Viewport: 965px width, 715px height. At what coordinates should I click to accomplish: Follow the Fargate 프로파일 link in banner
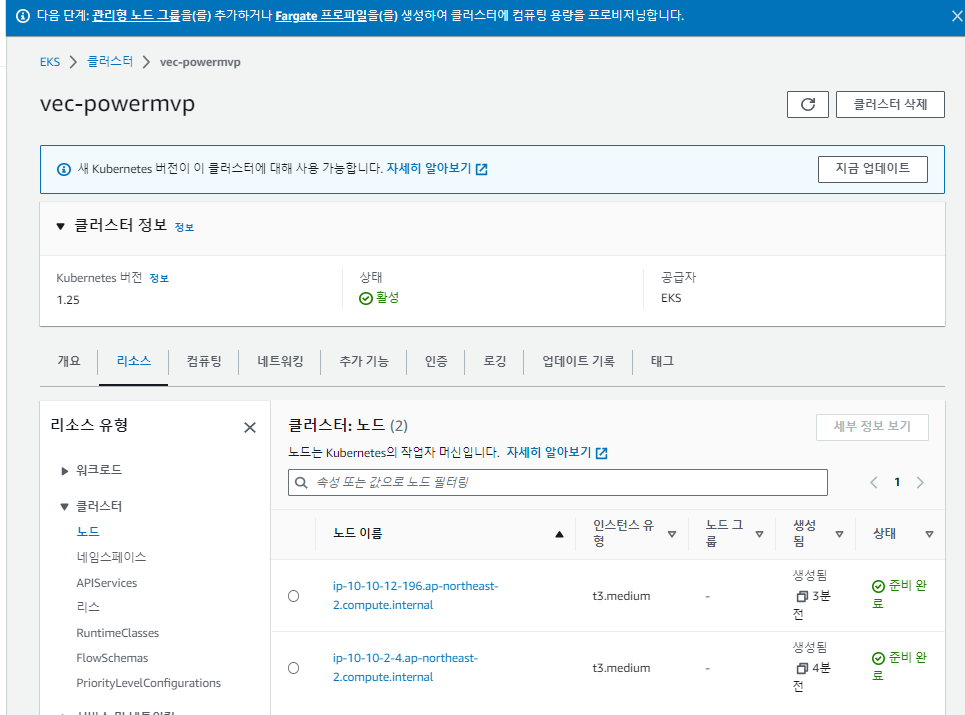click(321, 16)
